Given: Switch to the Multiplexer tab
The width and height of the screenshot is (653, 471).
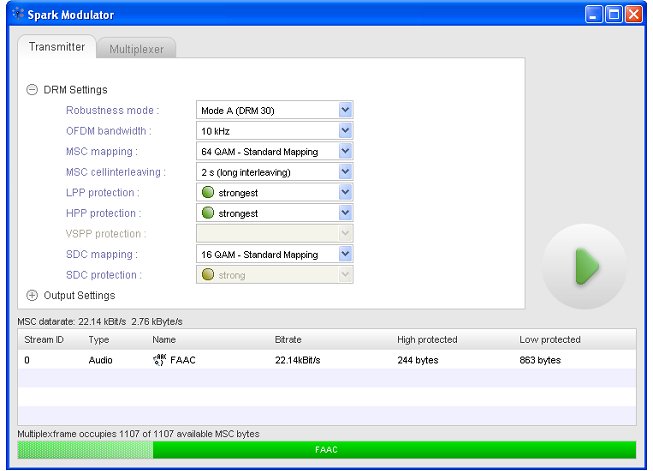Looking at the screenshot, I should click(x=138, y=49).
